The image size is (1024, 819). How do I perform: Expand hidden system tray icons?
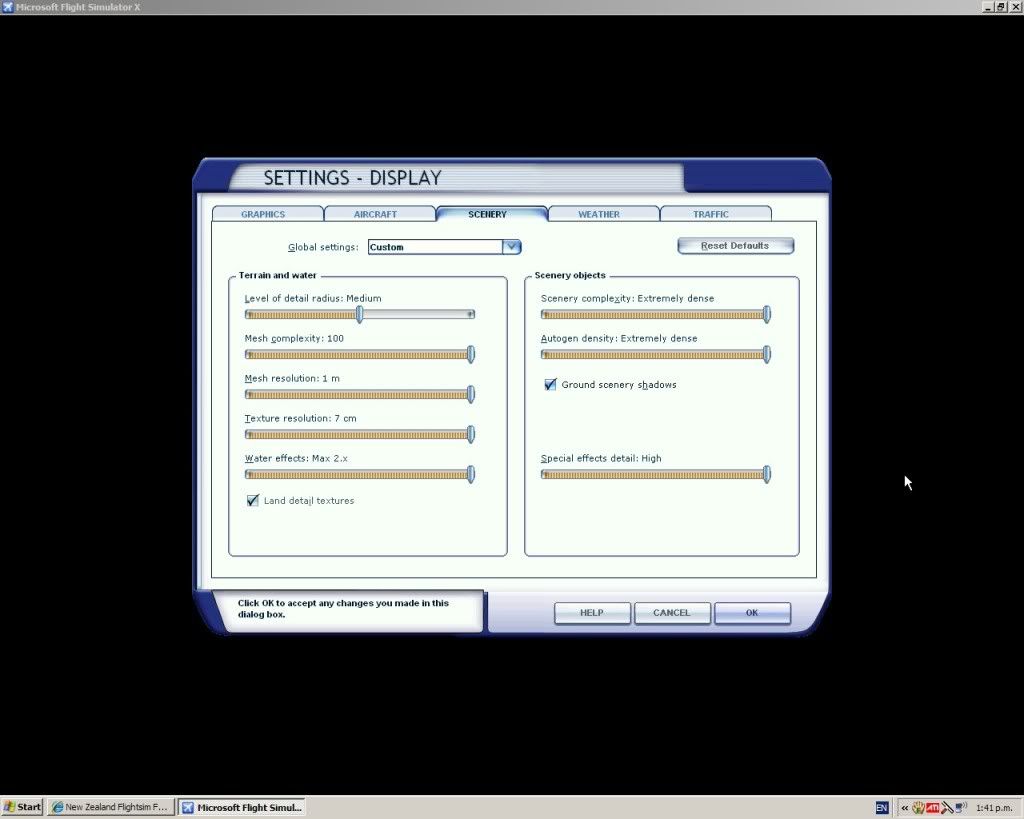tap(905, 807)
